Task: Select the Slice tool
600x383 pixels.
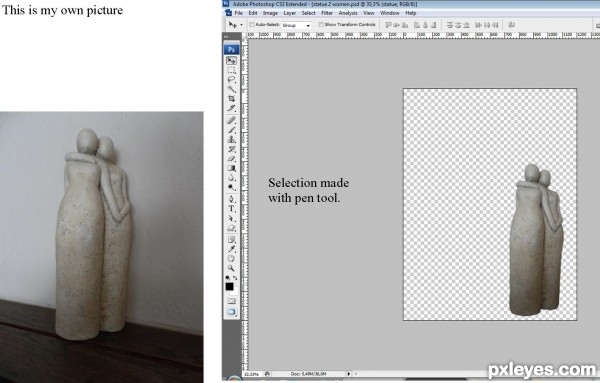Action: coord(232,108)
